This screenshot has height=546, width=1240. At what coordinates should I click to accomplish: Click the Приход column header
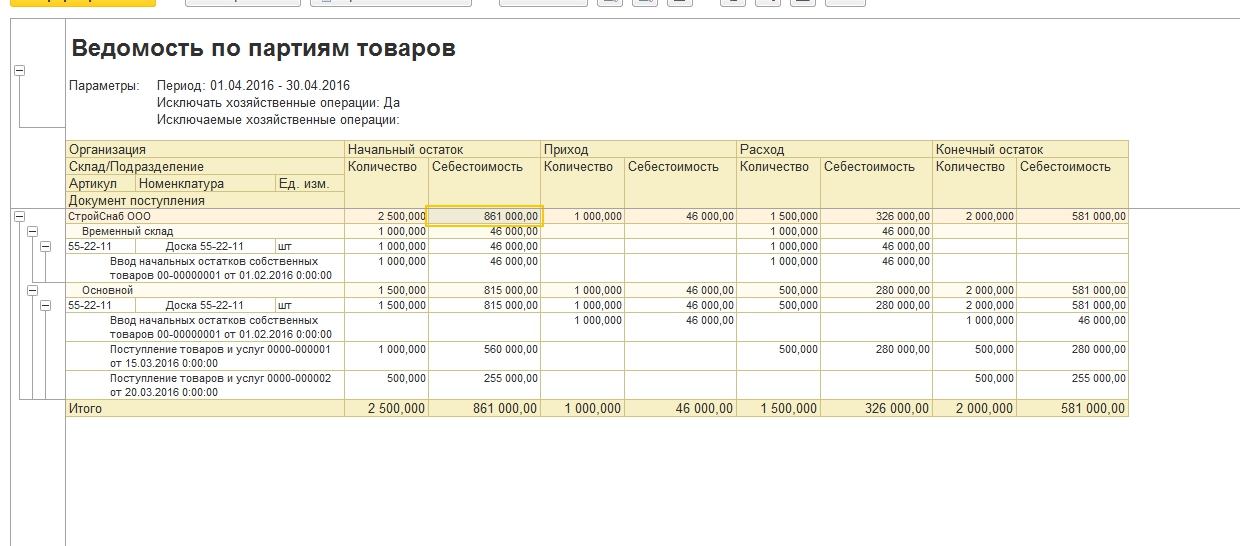click(566, 149)
